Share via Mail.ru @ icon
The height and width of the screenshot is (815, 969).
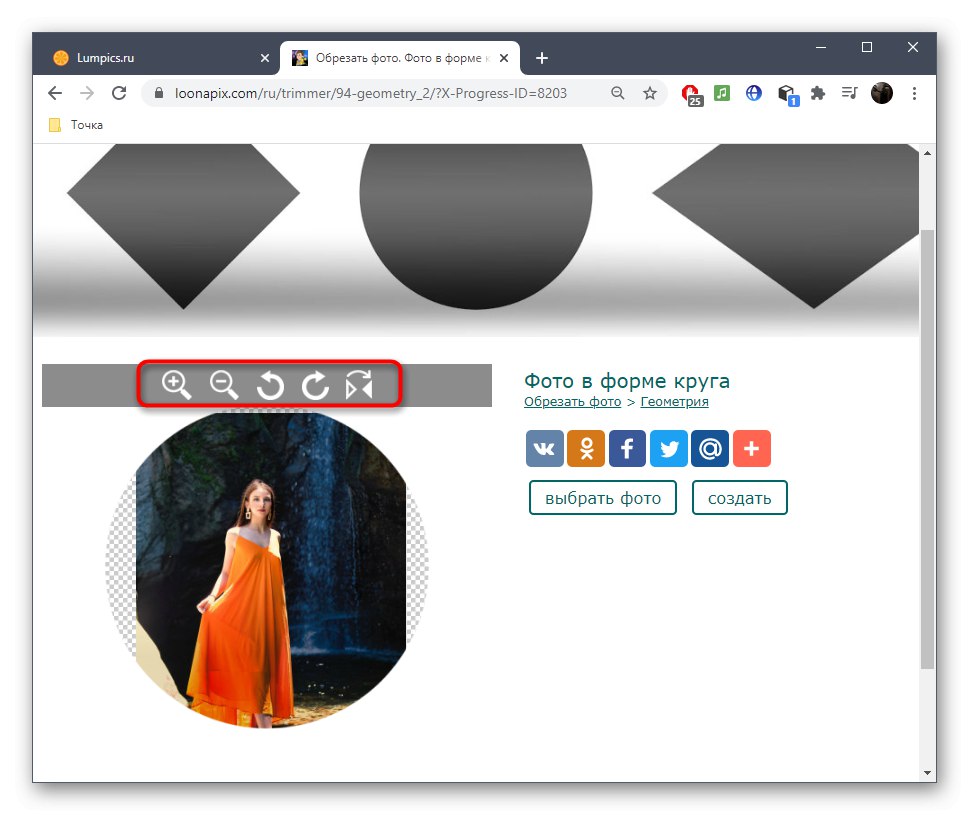click(x=710, y=448)
